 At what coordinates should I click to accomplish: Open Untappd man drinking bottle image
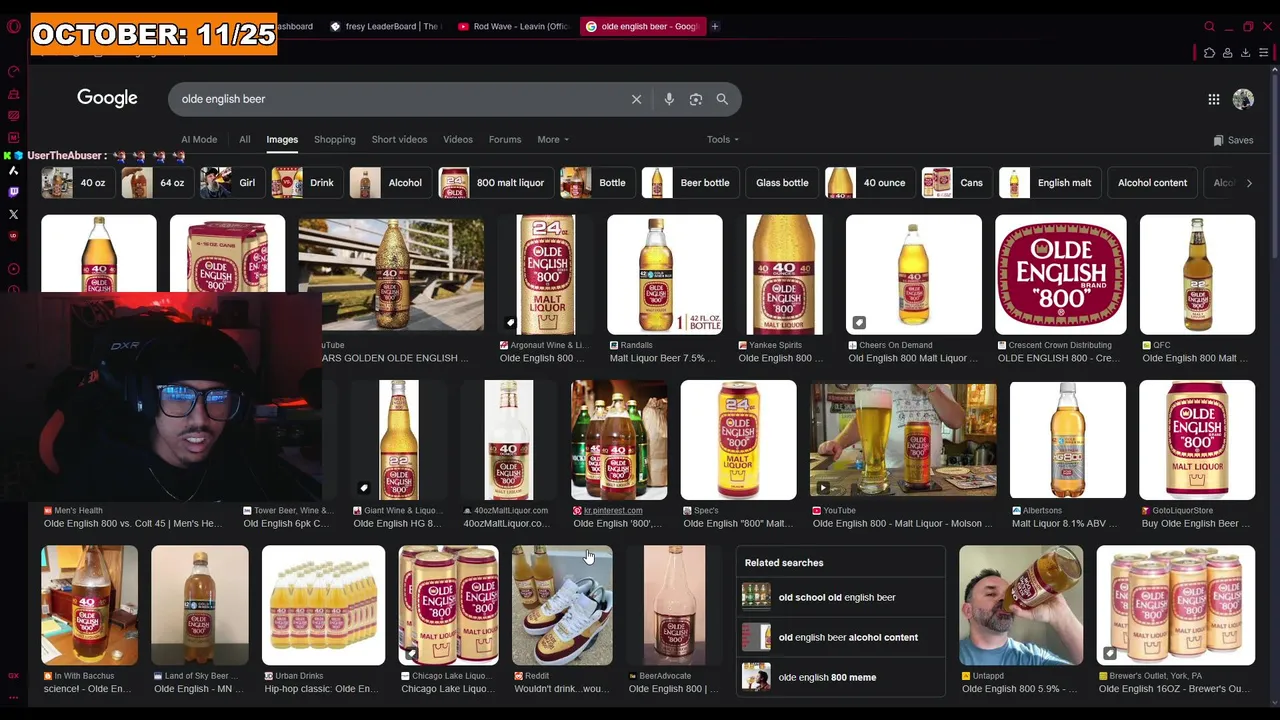coord(1021,605)
